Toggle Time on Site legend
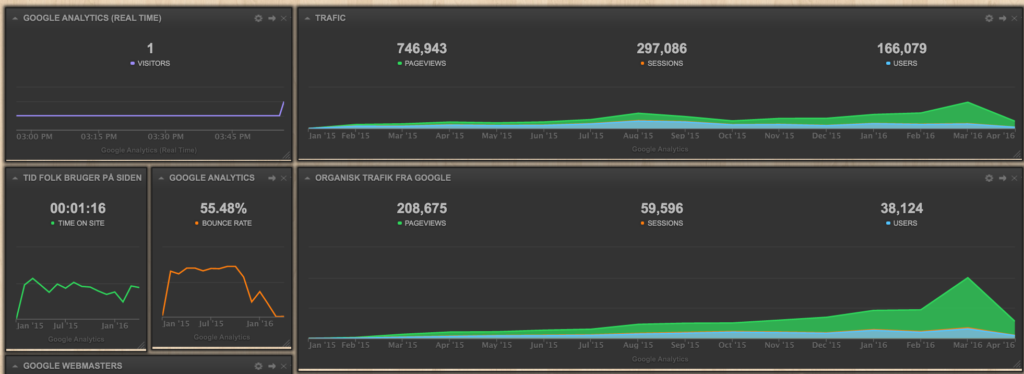 [x=77, y=223]
